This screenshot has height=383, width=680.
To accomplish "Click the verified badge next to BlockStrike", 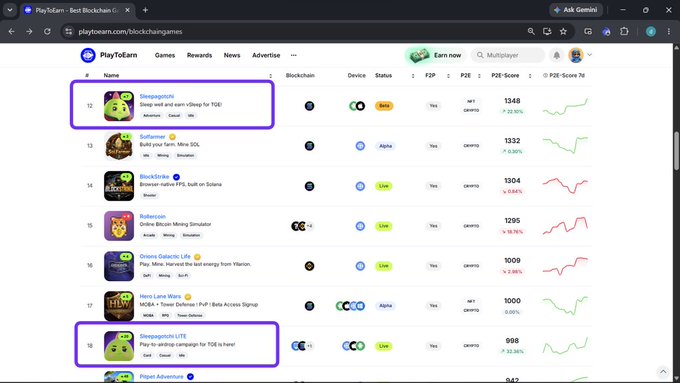I will pyautogui.click(x=177, y=177).
